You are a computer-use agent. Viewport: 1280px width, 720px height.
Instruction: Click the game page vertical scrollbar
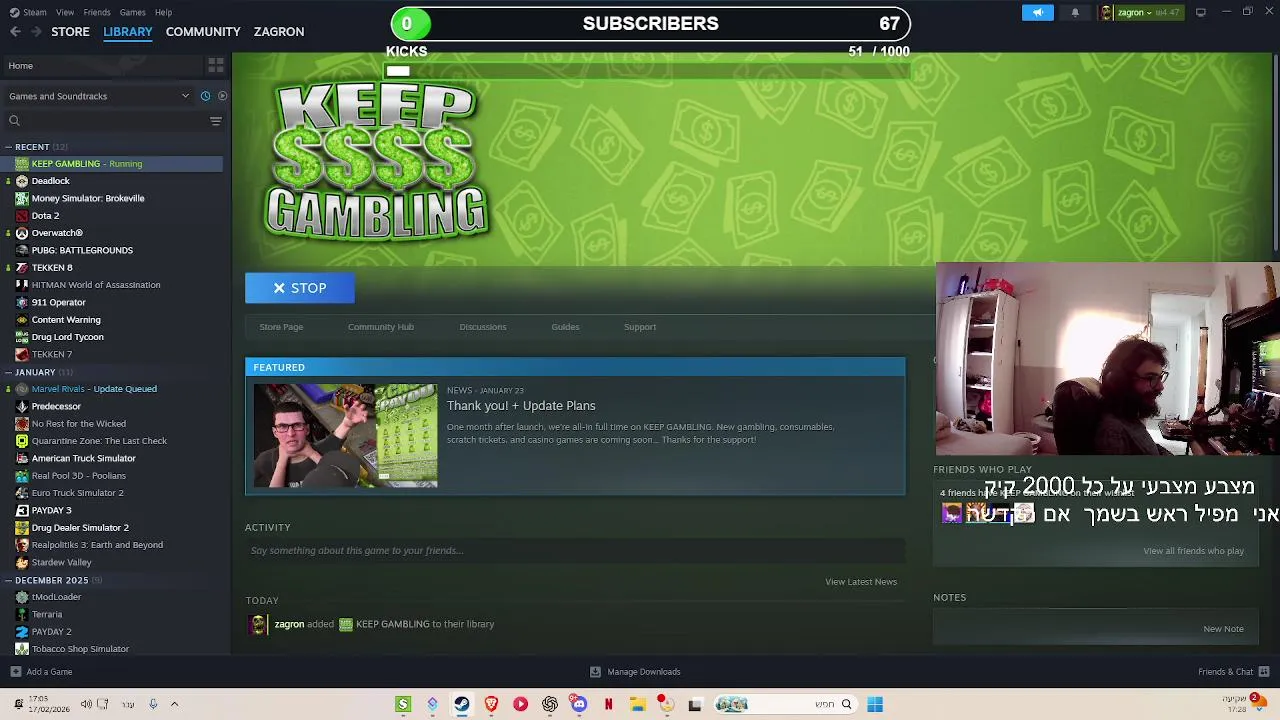(1275, 150)
